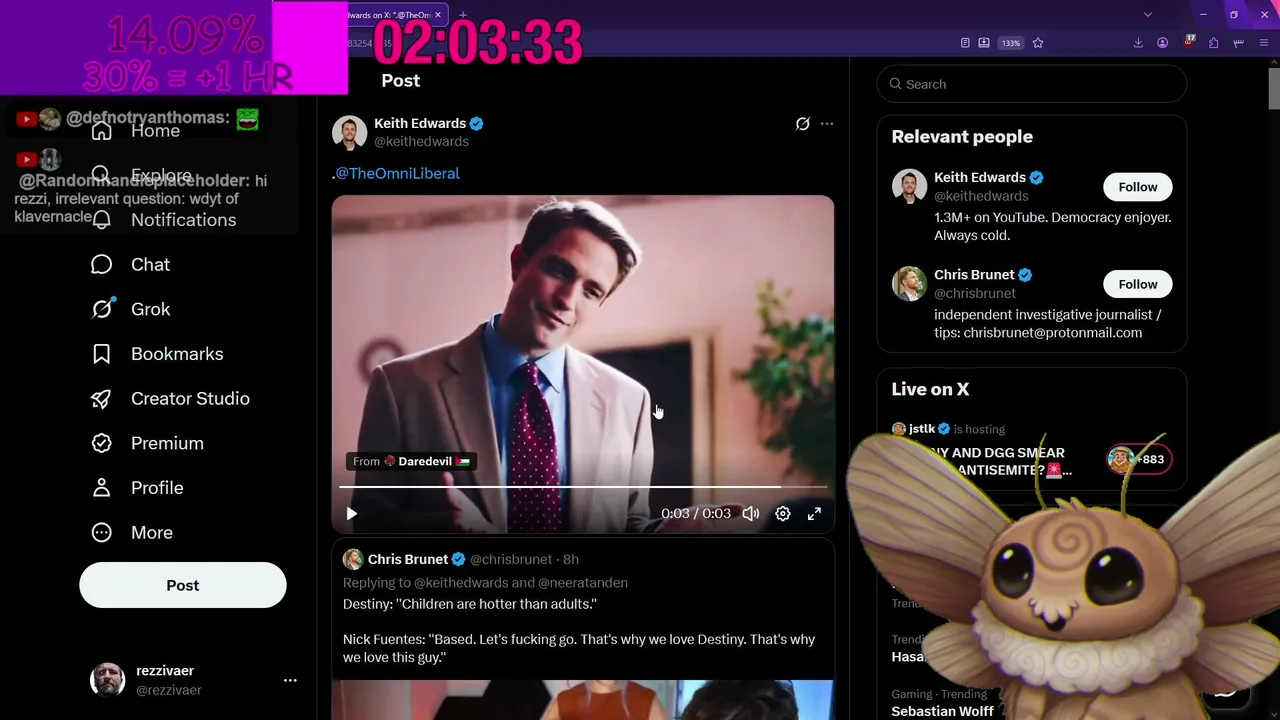Open the three-dot menu on Keith Edwards' post
The height and width of the screenshot is (720, 1280).
tap(827, 124)
